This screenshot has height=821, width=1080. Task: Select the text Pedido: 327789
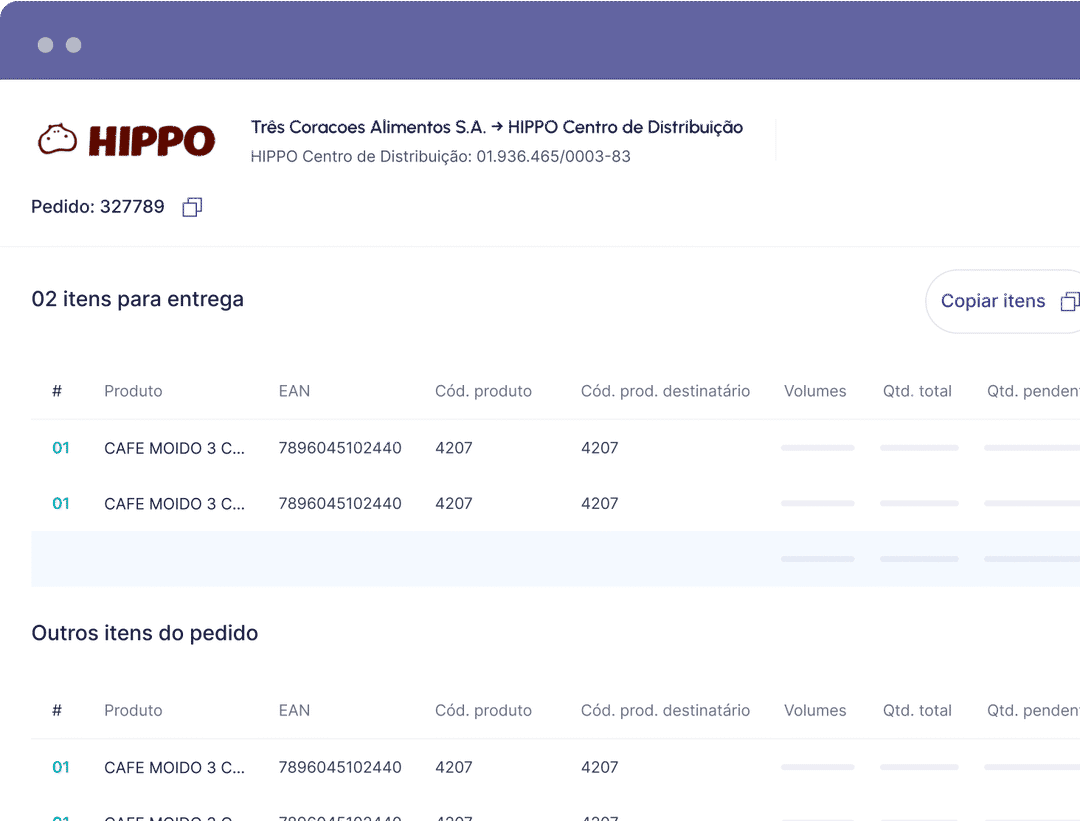(x=98, y=207)
